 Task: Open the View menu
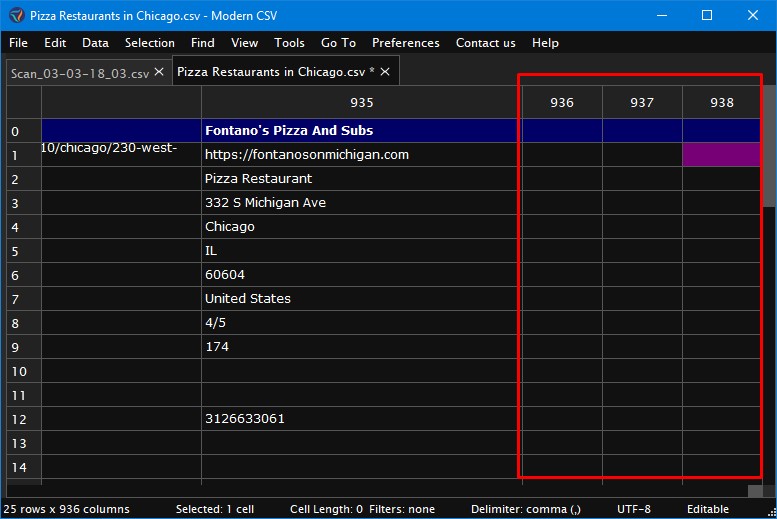[x=244, y=43]
